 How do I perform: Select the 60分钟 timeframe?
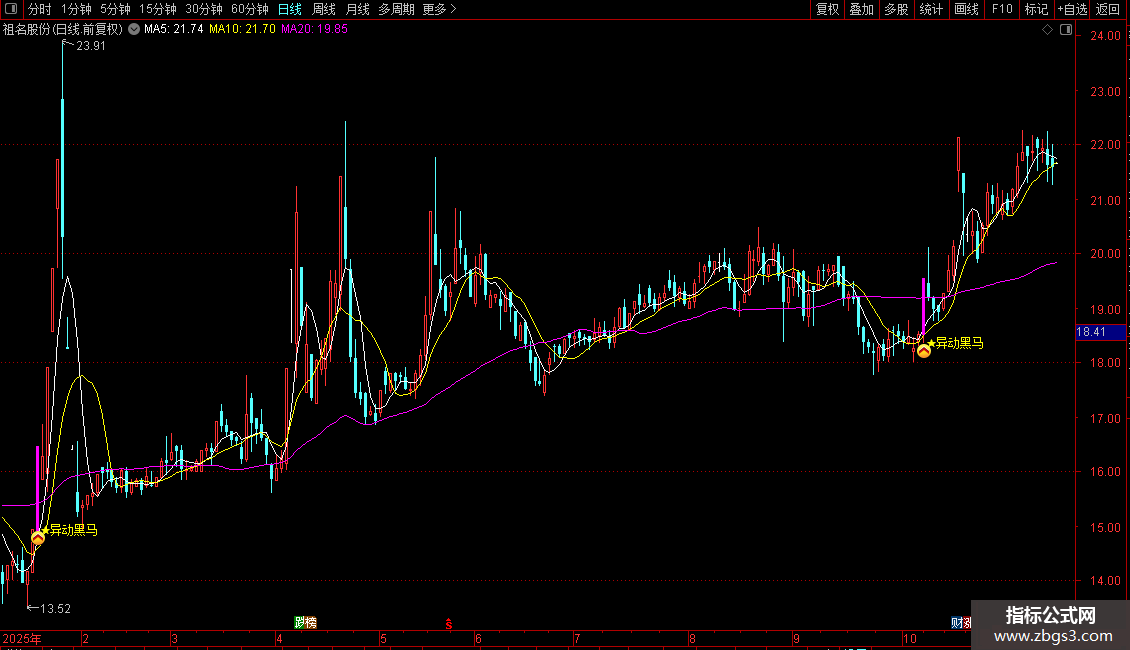250,9
